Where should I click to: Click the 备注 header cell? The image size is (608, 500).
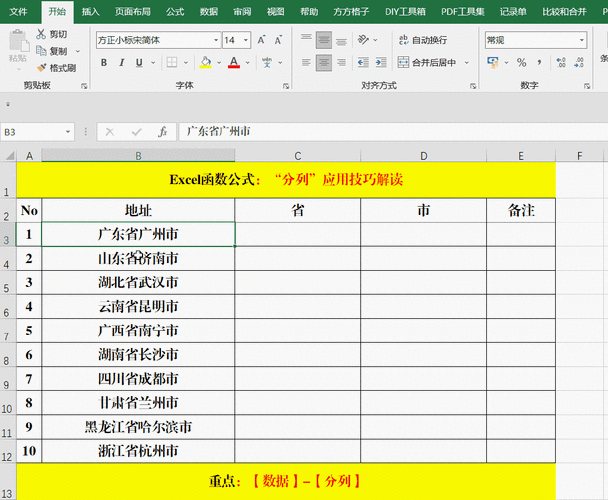click(x=521, y=211)
